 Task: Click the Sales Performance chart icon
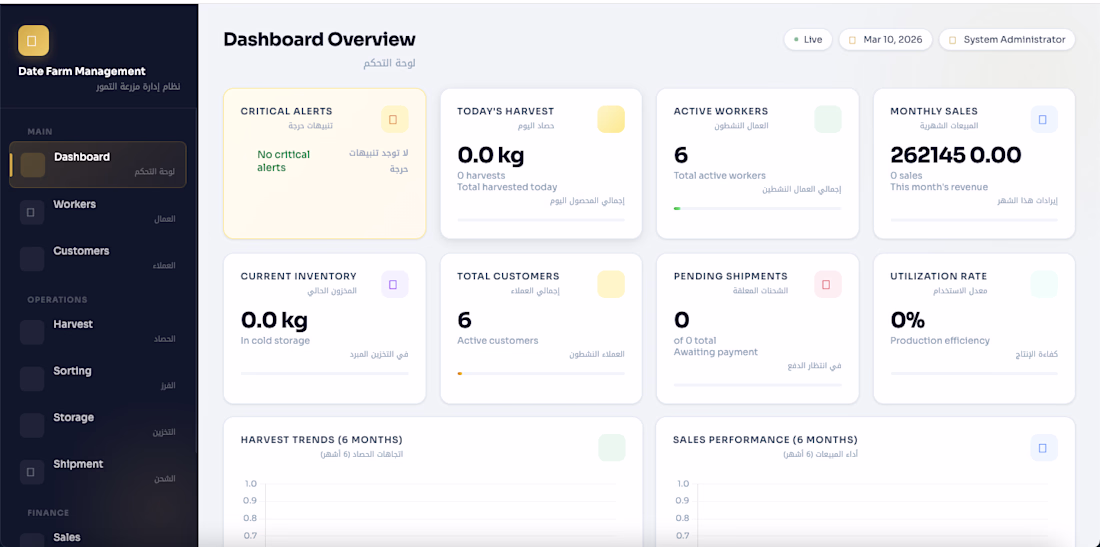pos(1044,447)
